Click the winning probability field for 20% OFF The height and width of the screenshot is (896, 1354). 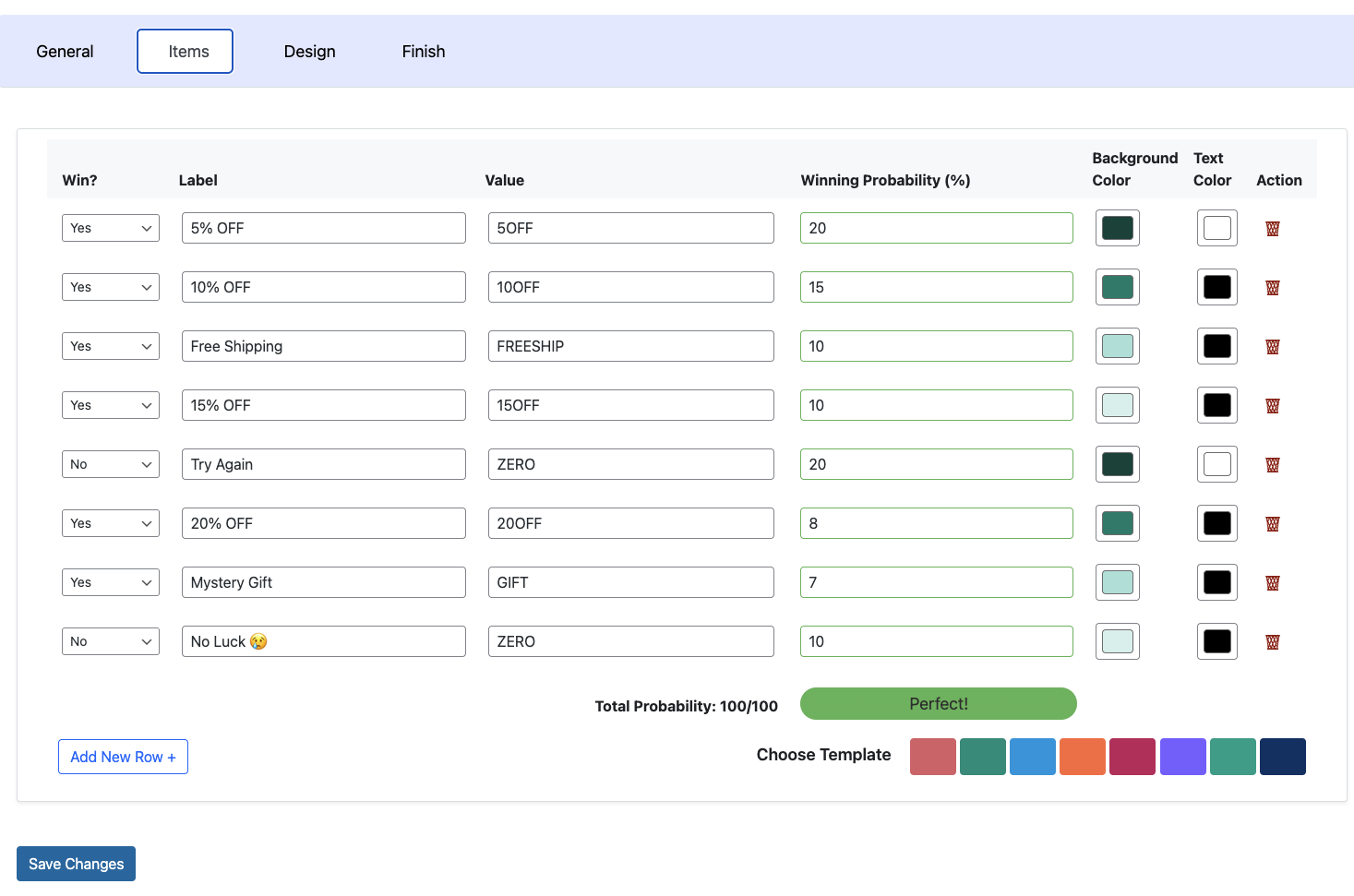coord(936,523)
